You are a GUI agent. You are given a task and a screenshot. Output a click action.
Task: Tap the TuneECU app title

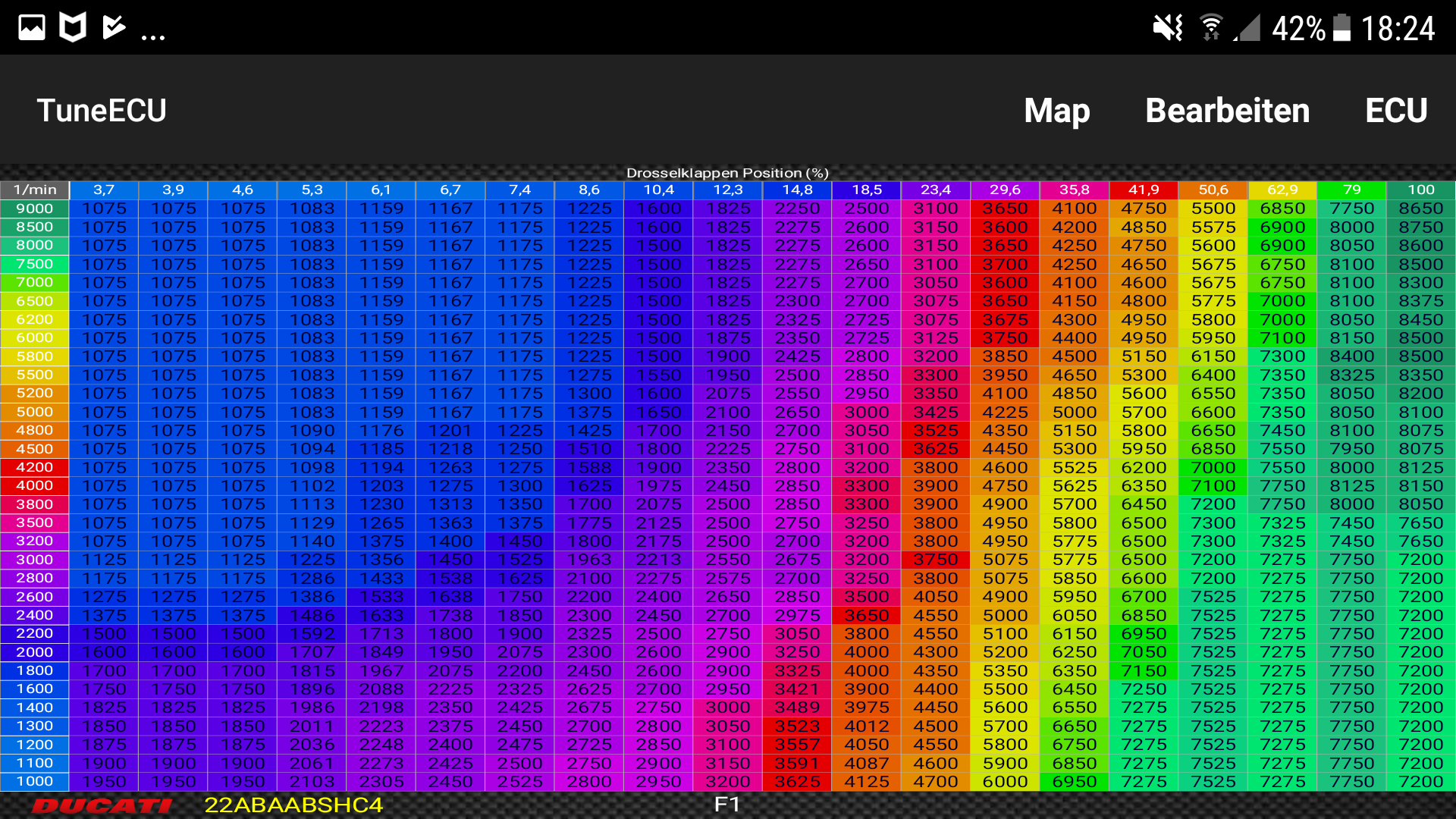102,111
